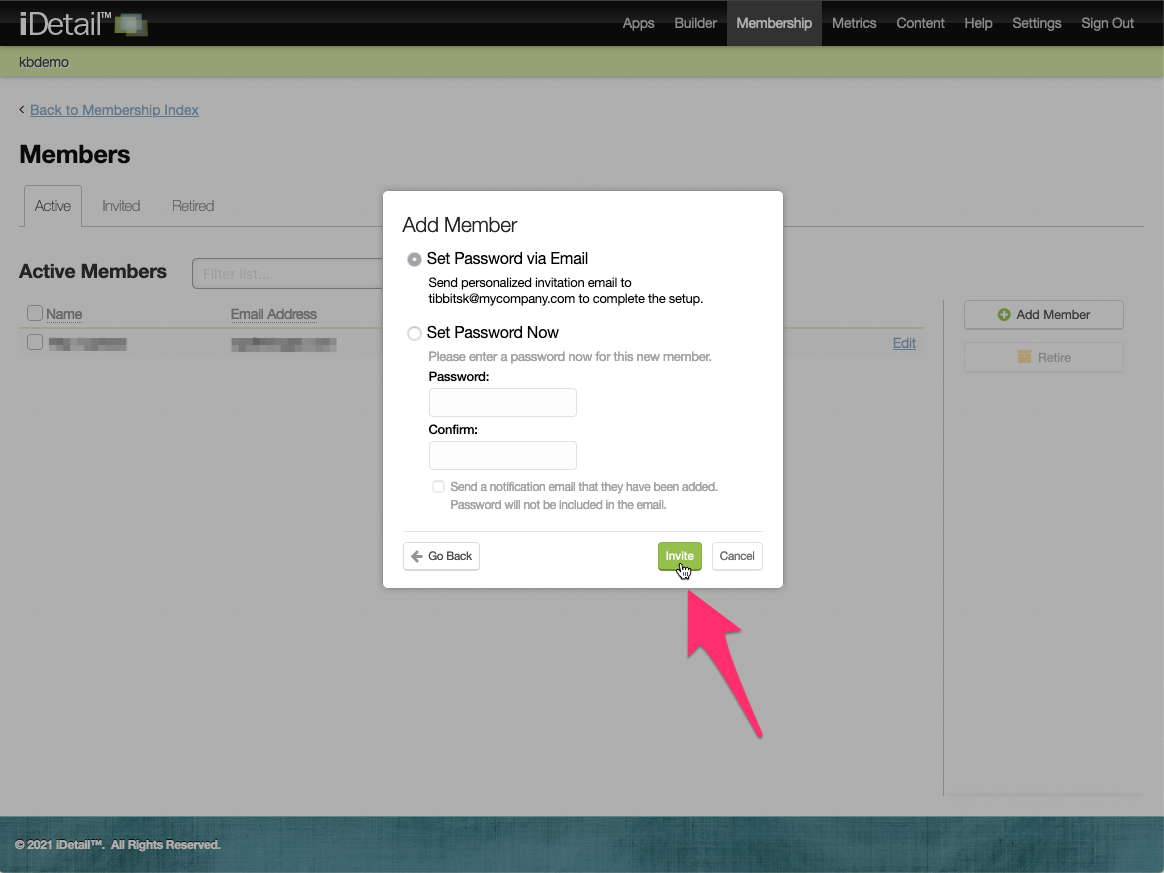
Task: Check the first member row checkbox
Action: point(35,342)
